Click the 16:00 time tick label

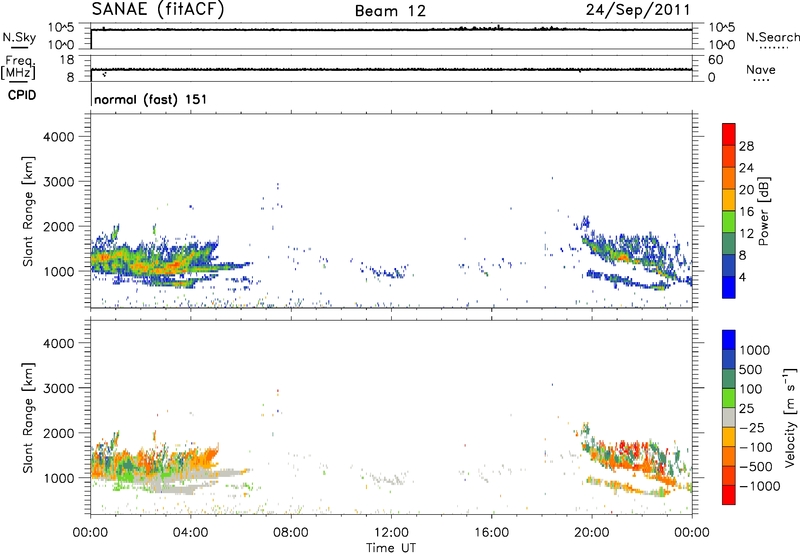click(x=491, y=533)
